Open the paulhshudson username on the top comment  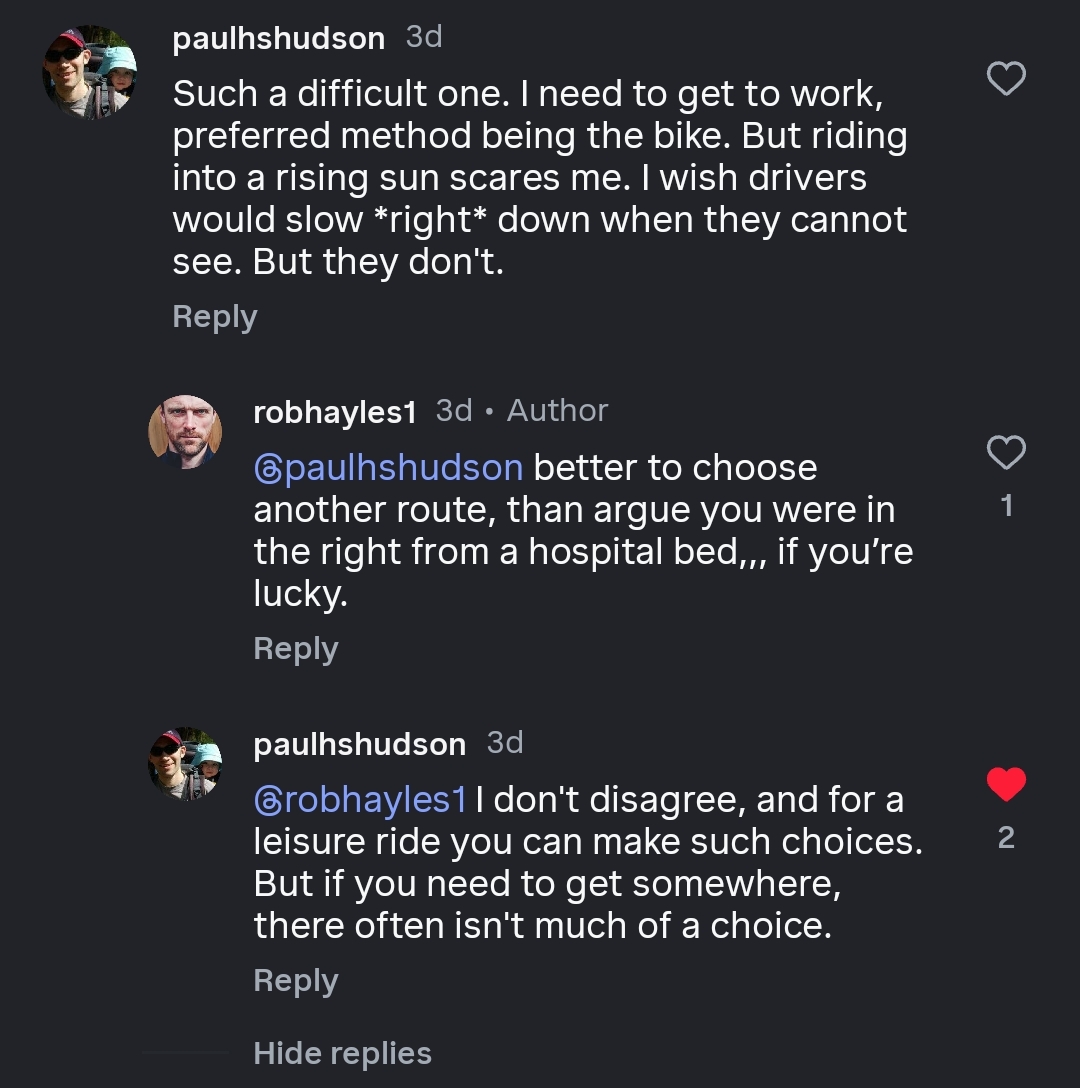pos(278,39)
